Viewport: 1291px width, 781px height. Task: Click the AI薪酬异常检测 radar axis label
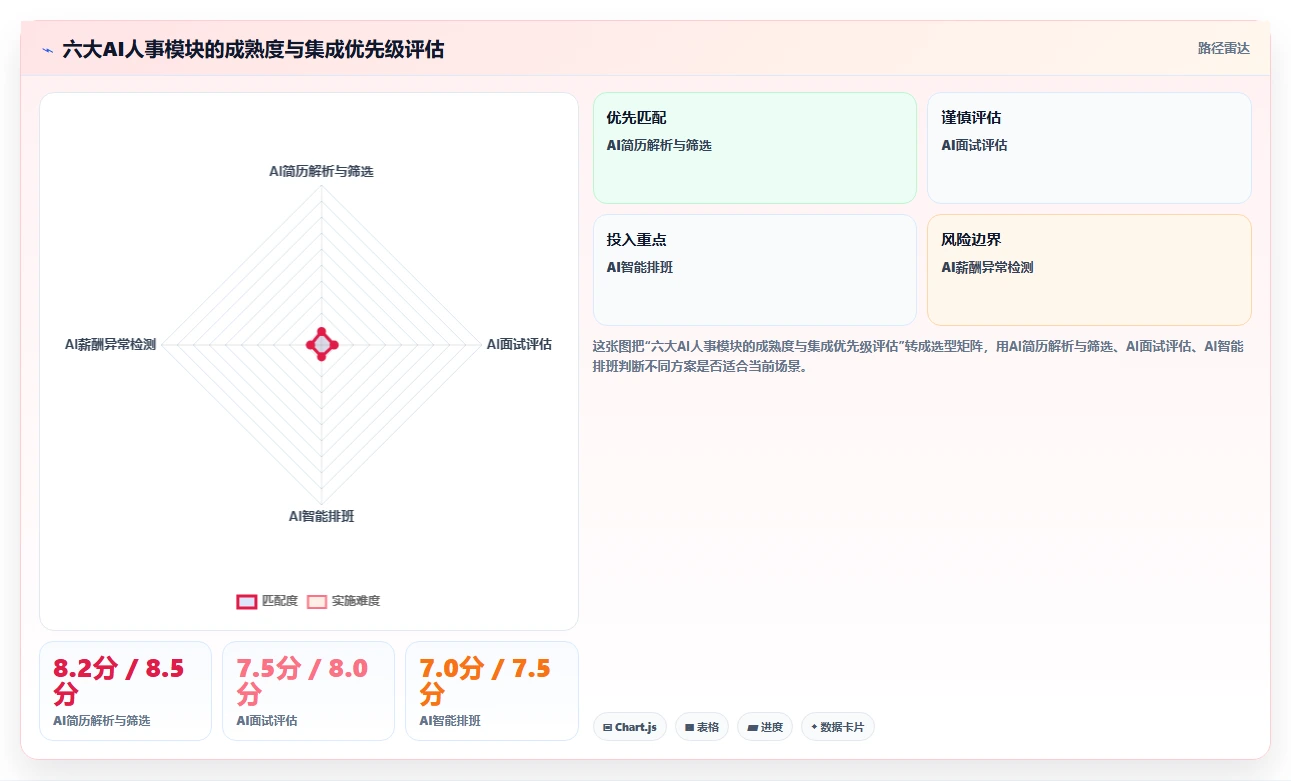pyautogui.click(x=110, y=344)
